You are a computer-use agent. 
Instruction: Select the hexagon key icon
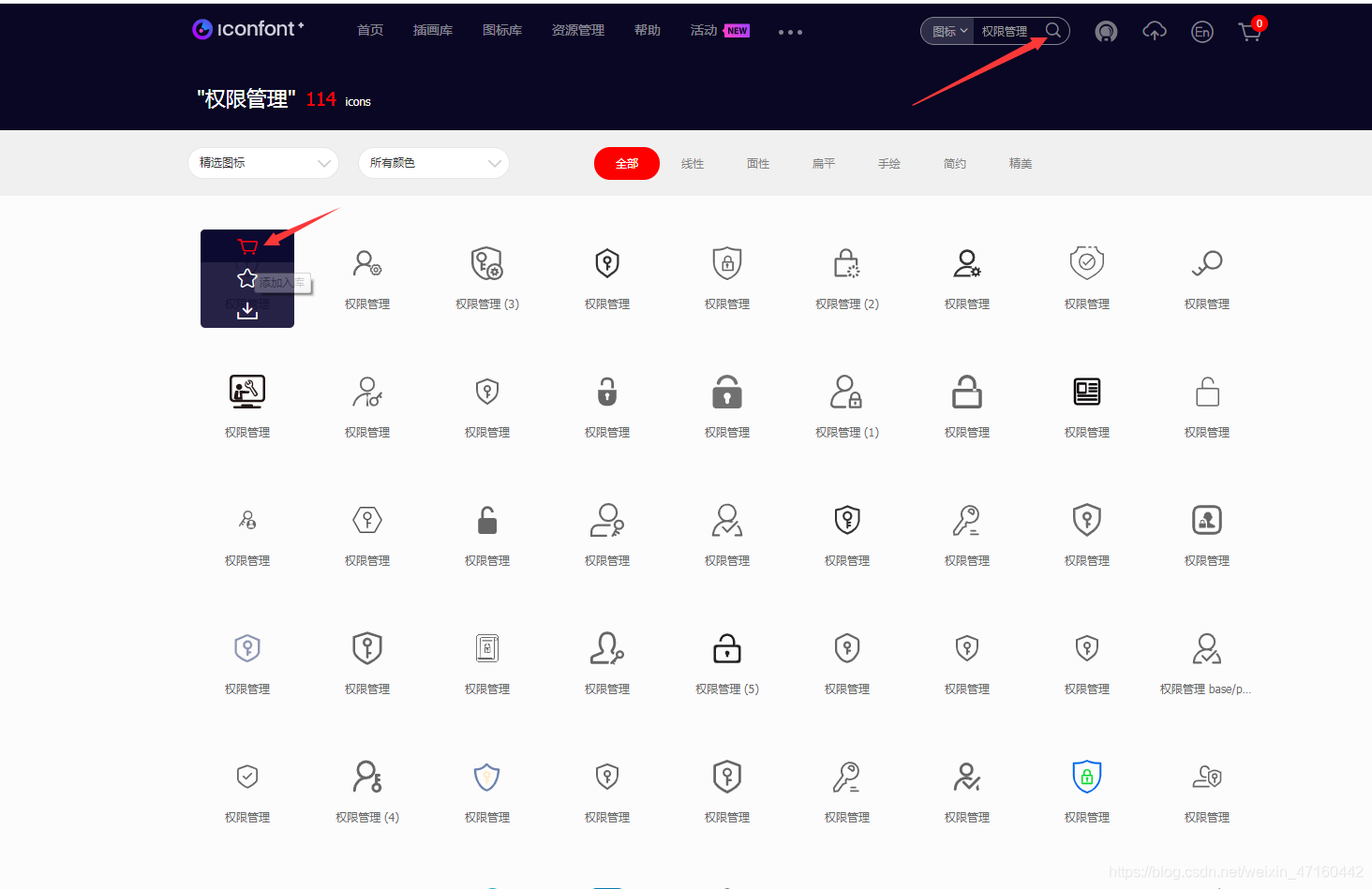tap(367, 520)
